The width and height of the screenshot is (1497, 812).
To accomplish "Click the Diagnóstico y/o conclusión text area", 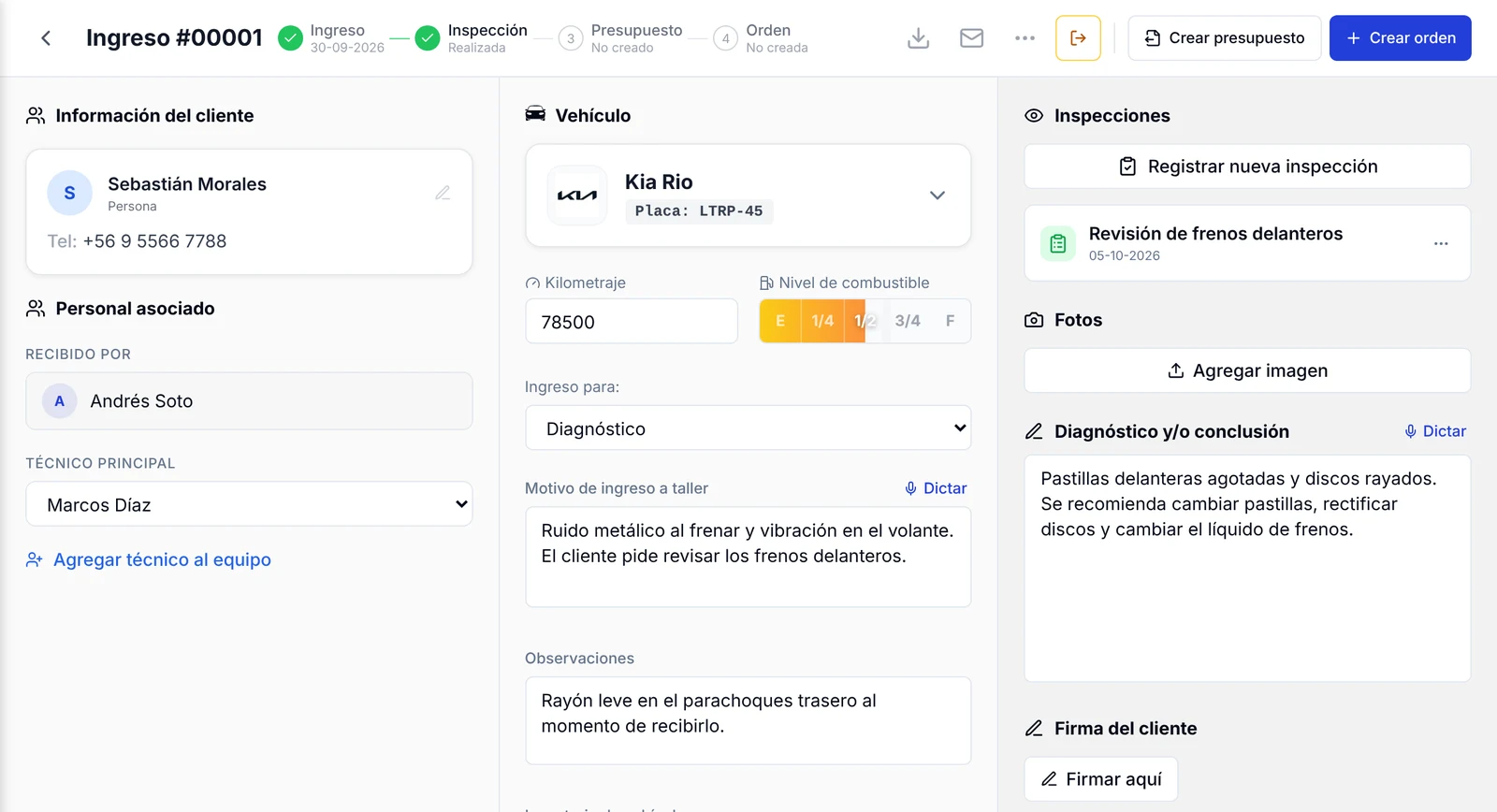I will [x=1247, y=569].
